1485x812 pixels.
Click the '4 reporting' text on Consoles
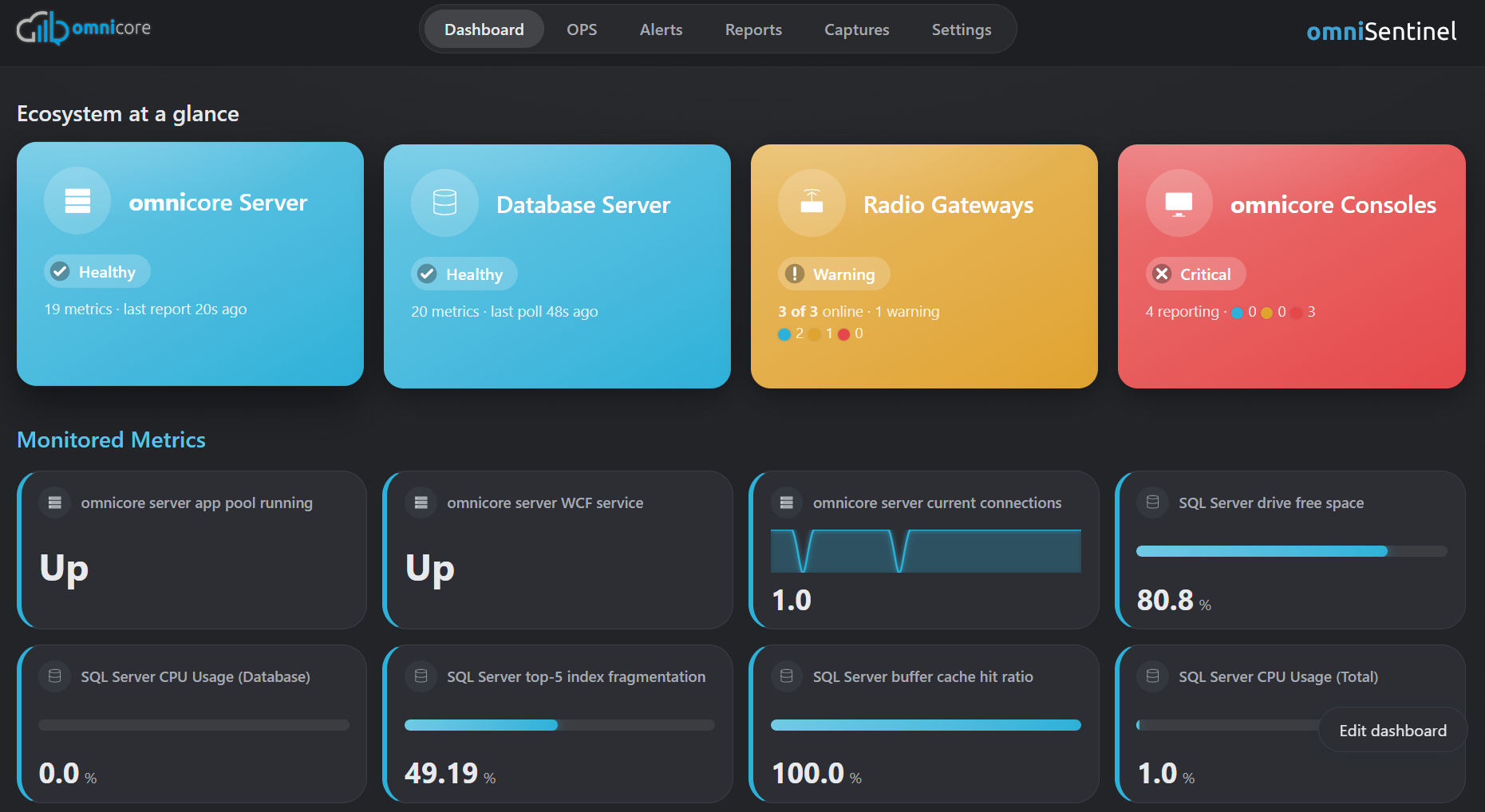[x=1182, y=311]
